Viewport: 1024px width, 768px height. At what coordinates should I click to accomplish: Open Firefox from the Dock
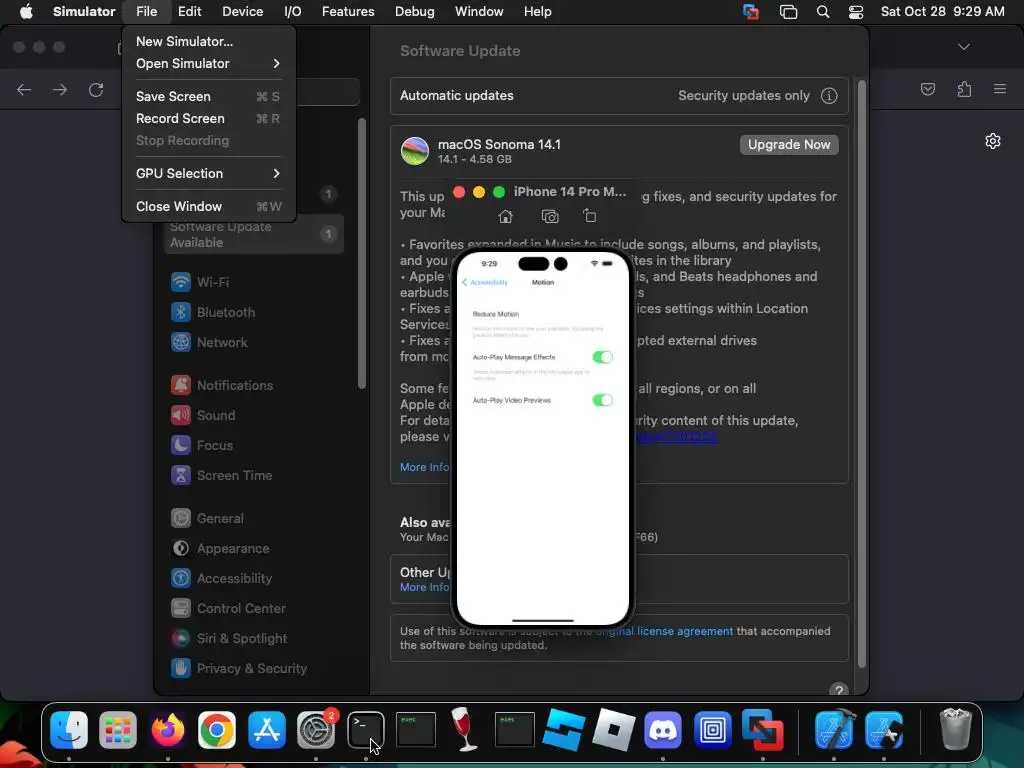[x=167, y=729]
